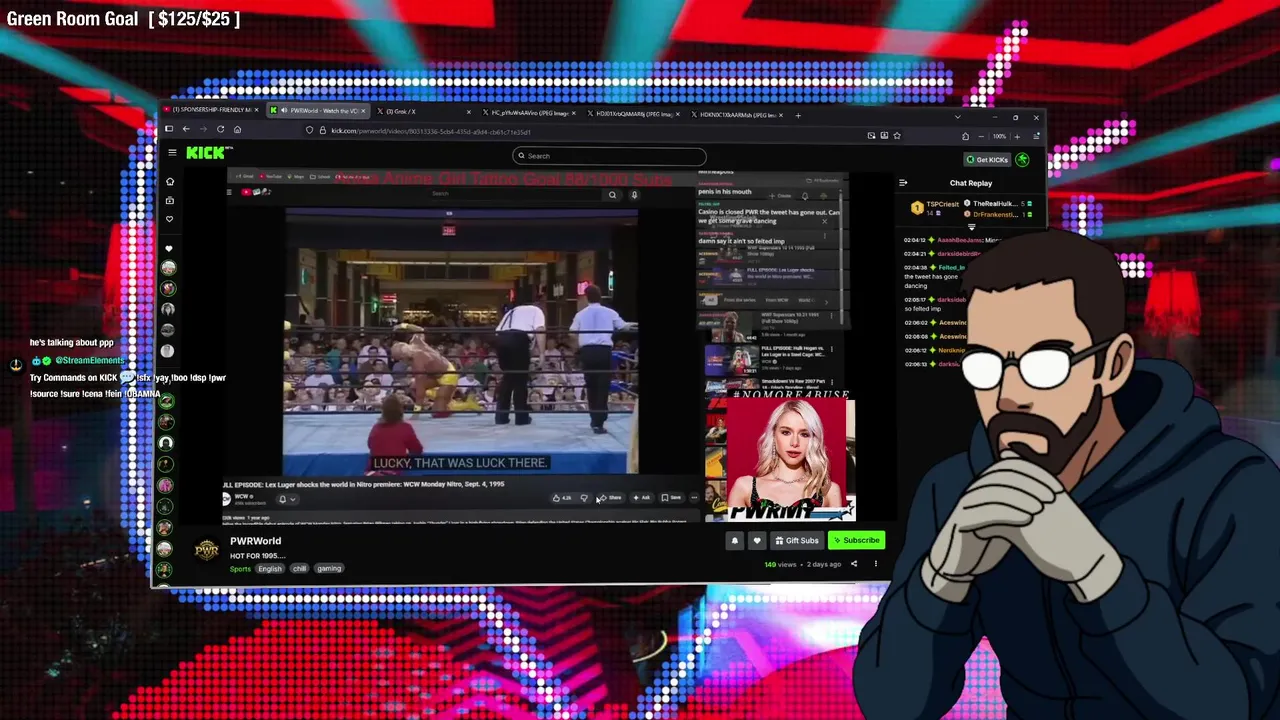Screen dimensions: 1280x720
Task: Click the 'HOT FOR 1995....' stream title
Action: coord(258,555)
